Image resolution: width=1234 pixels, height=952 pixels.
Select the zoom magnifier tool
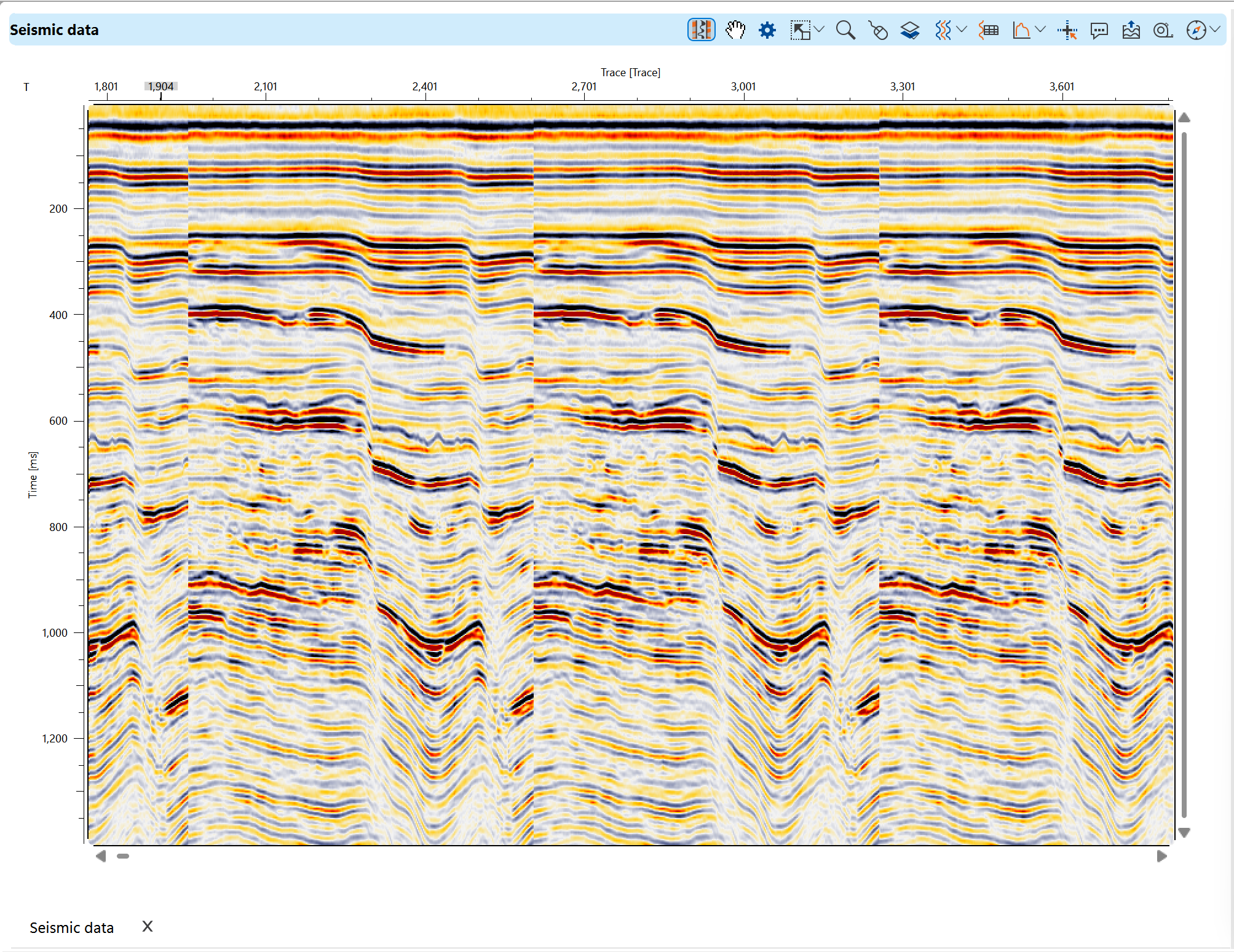point(845,29)
